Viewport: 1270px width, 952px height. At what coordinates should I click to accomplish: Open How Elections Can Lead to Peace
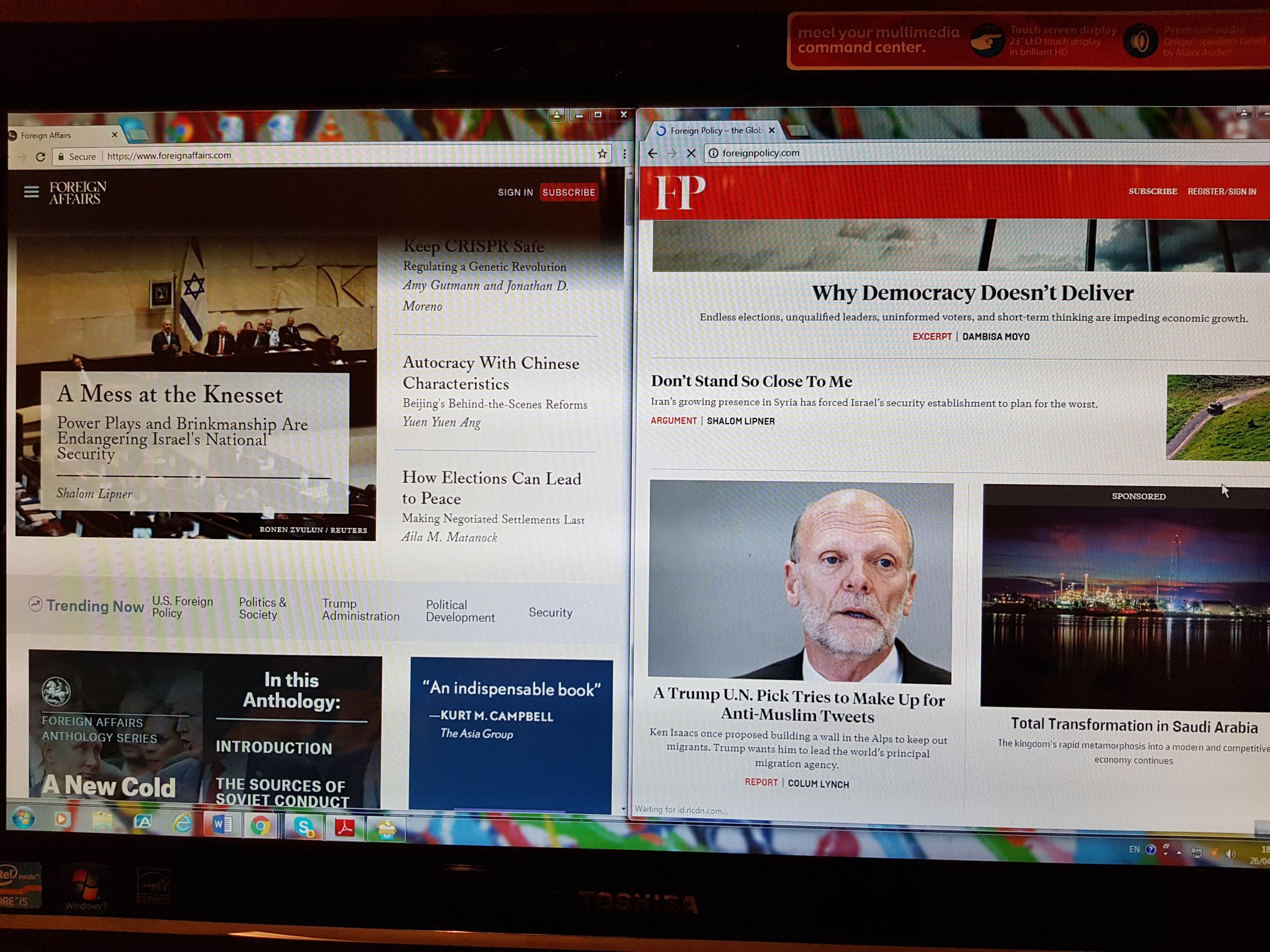pyautogui.click(x=491, y=488)
